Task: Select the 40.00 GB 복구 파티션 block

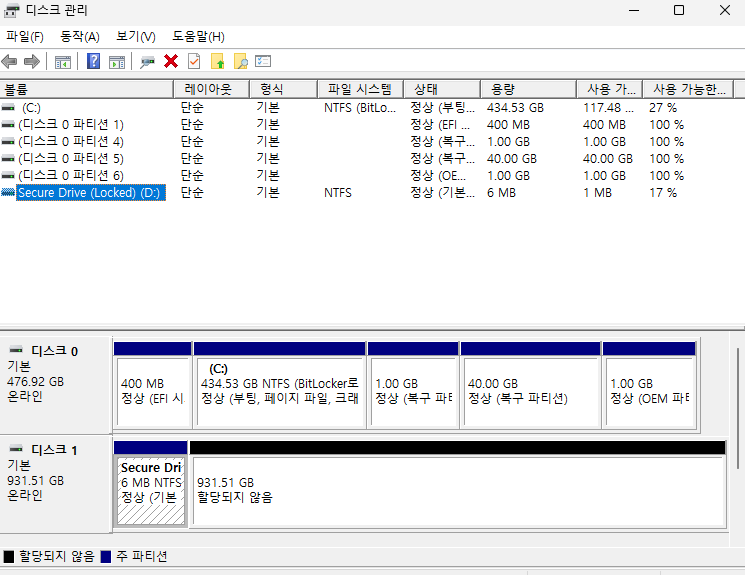Action: [531, 385]
